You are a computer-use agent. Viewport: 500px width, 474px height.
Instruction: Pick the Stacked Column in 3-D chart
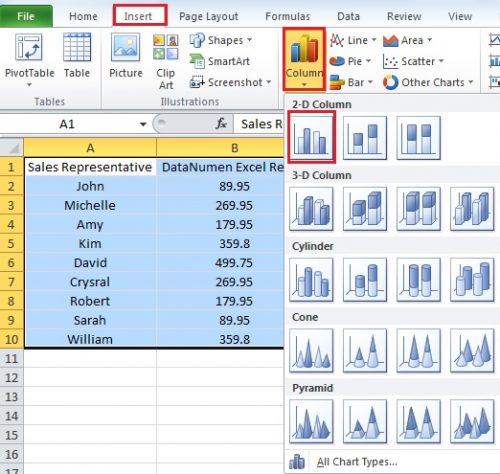tap(365, 209)
